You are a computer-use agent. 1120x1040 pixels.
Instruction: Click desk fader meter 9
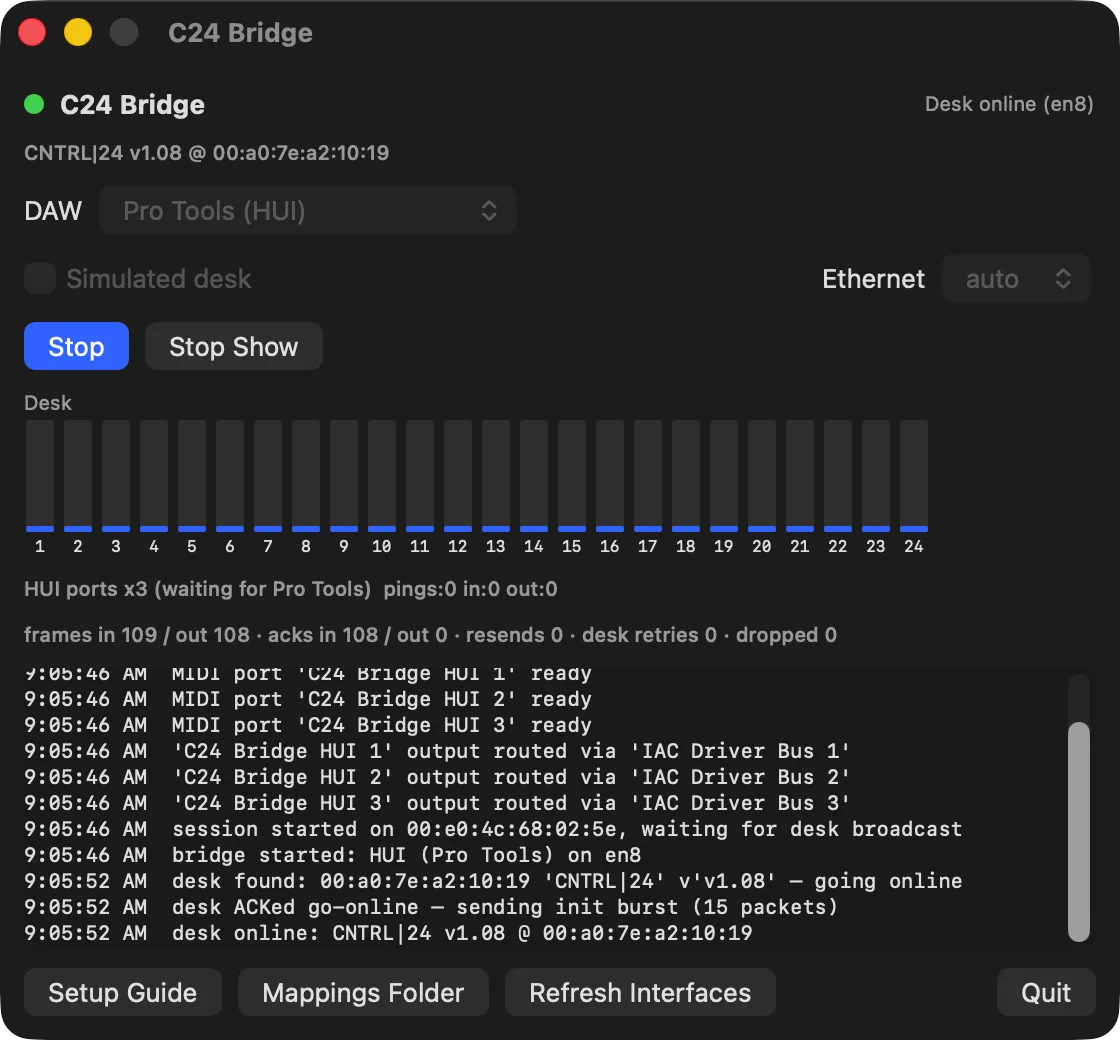click(344, 476)
